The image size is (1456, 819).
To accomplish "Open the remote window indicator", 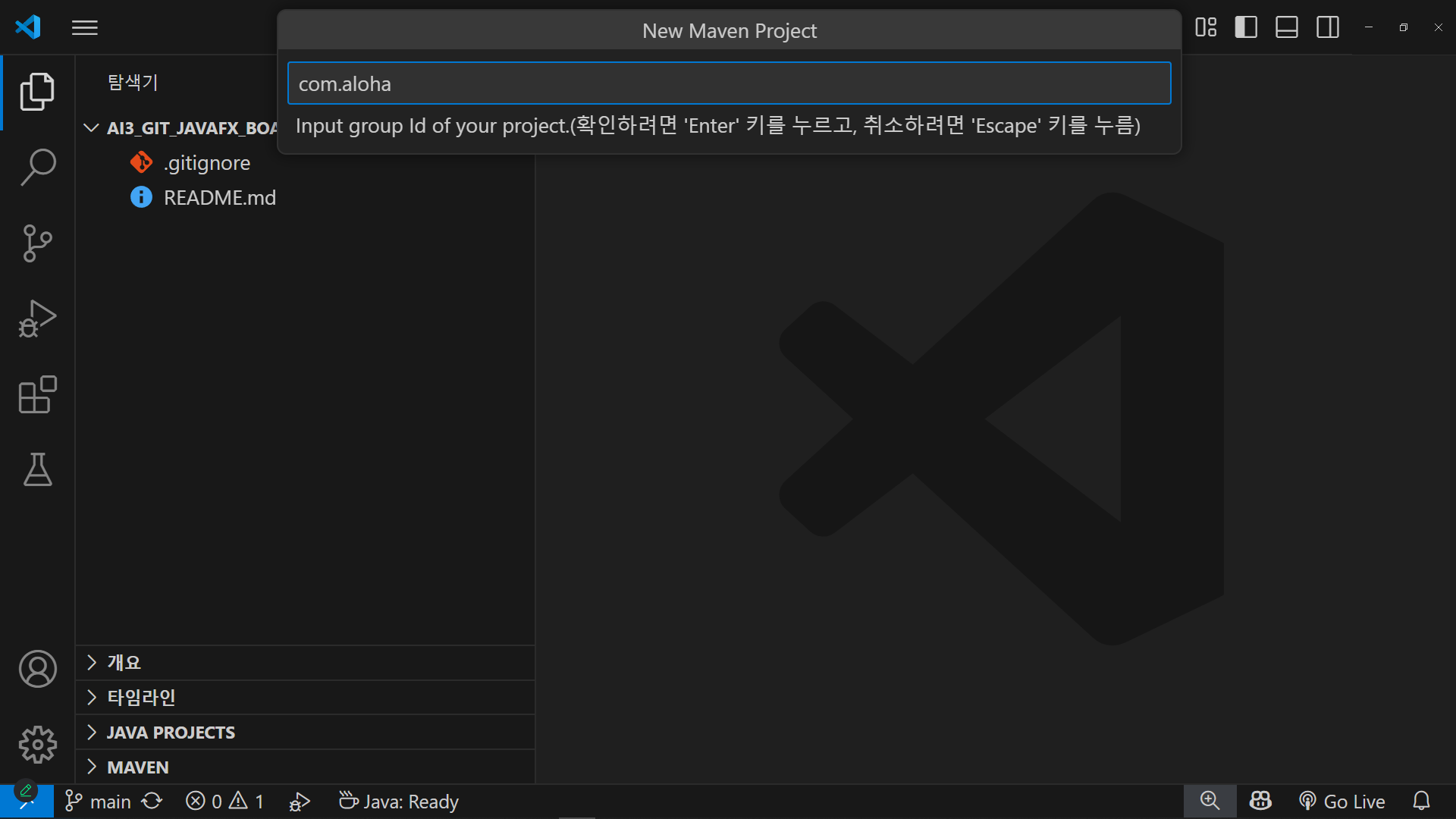I will (27, 802).
